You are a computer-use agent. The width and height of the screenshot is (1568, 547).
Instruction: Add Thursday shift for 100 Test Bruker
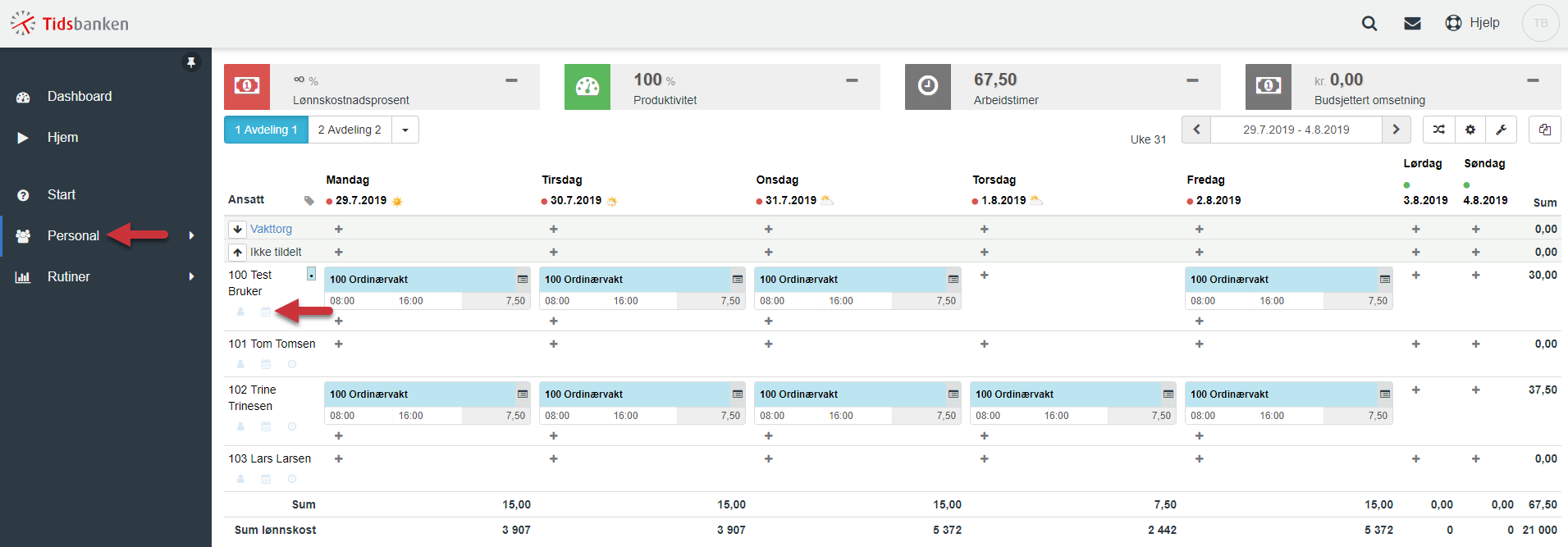click(985, 275)
